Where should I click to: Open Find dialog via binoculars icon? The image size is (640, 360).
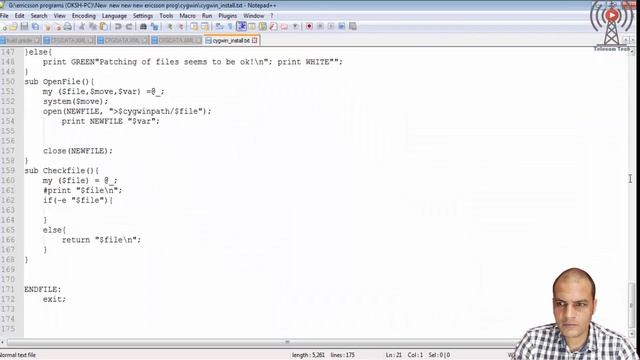point(143,27)
